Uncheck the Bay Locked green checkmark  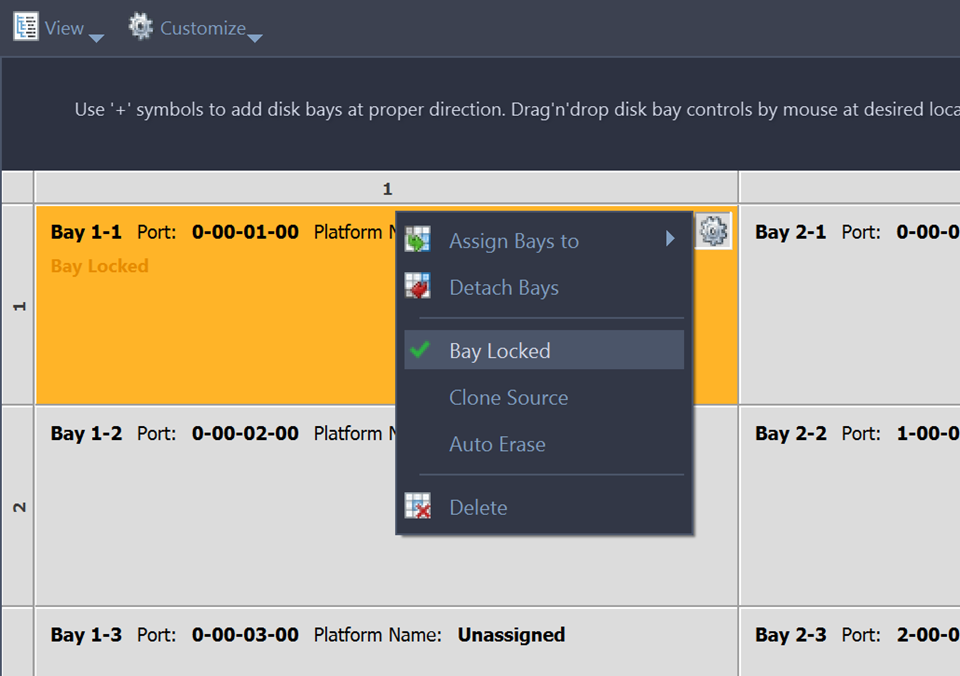click(421, 351)
